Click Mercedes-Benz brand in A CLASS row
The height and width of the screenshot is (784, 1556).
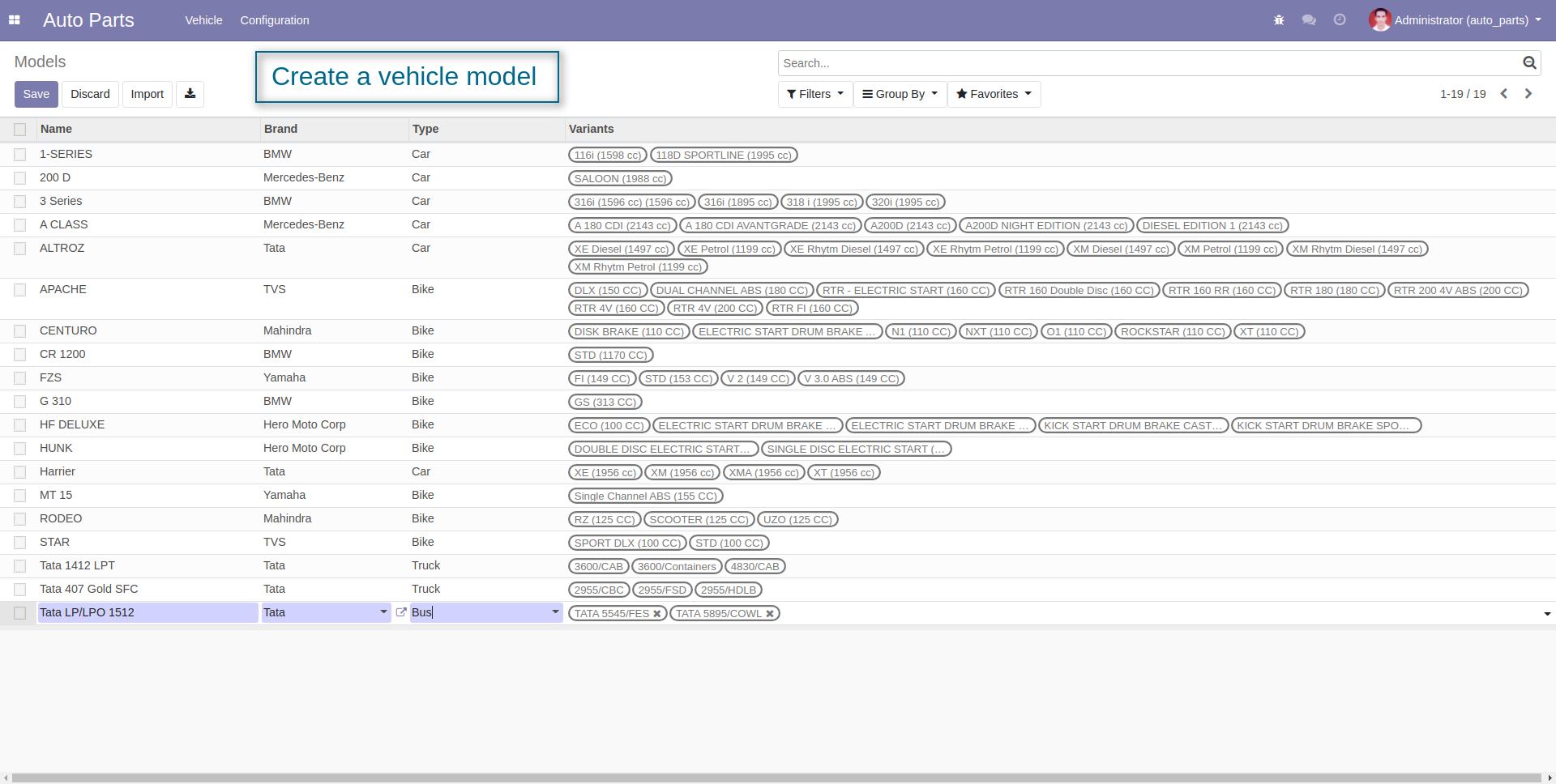coord(303,224)
